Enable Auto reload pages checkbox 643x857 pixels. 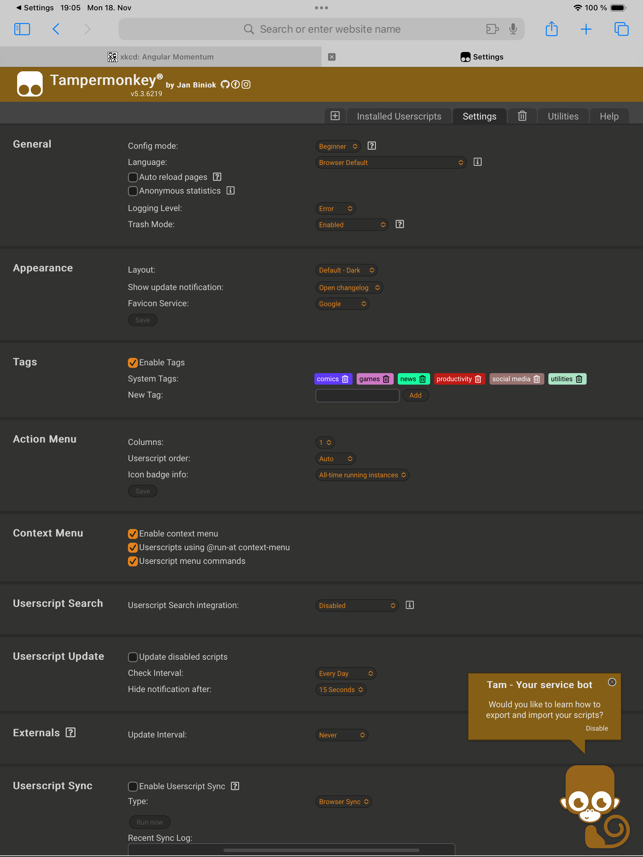(132, 177)
